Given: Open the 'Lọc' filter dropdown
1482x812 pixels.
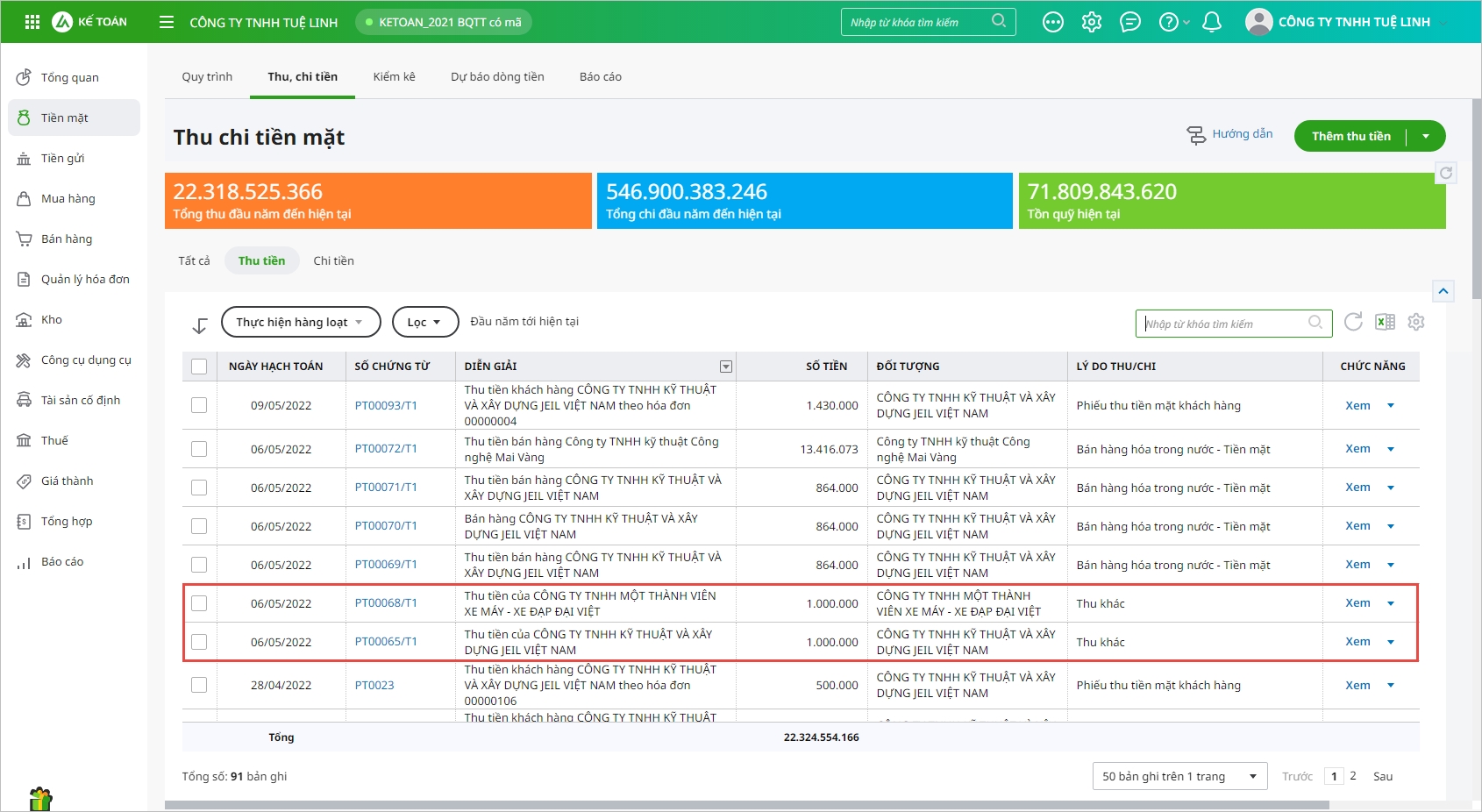Looking at the screenshot, I should 424,322.
